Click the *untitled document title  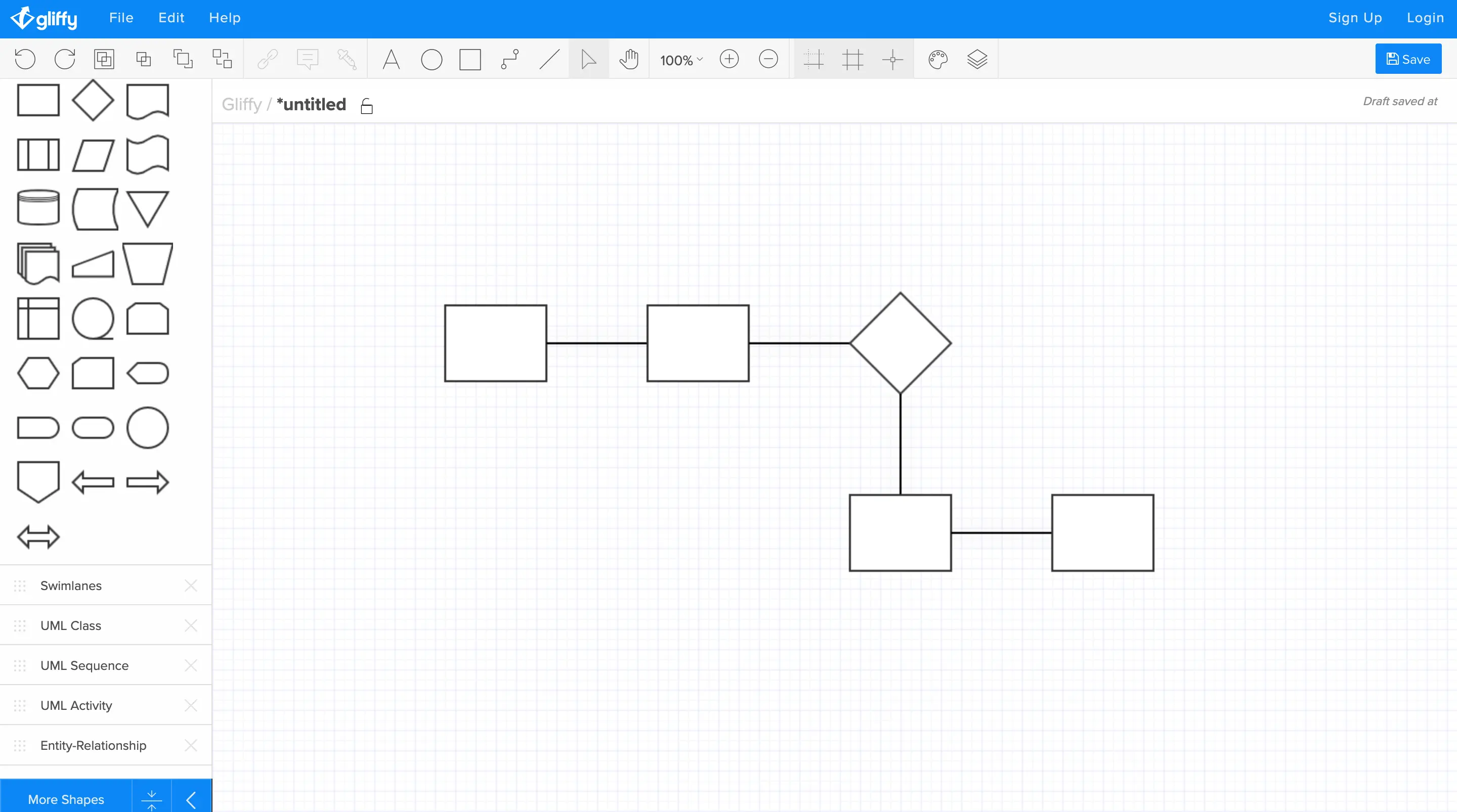(x=311, y=105)
